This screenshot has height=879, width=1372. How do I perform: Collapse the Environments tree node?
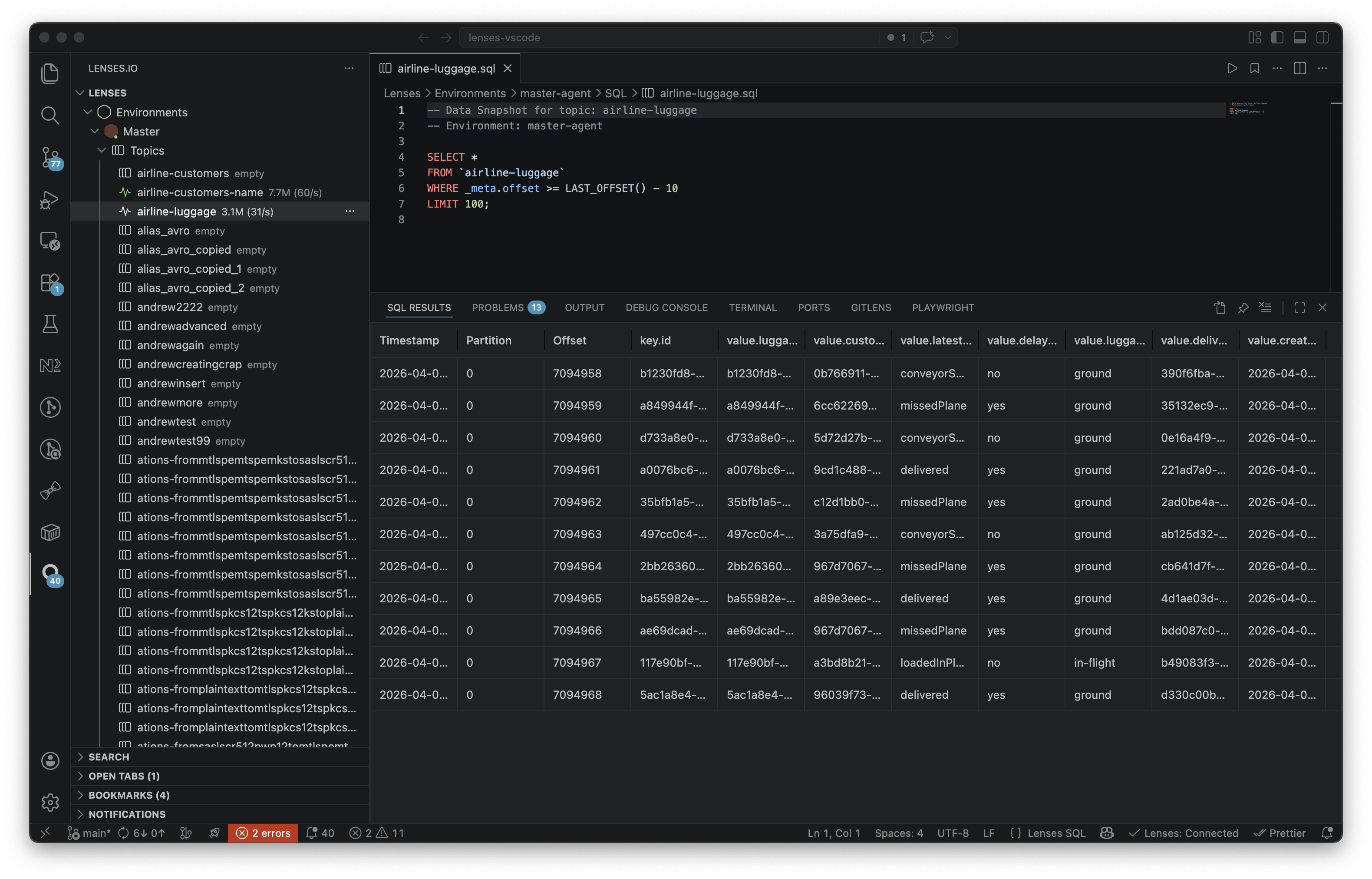click(x=88, y=112)
